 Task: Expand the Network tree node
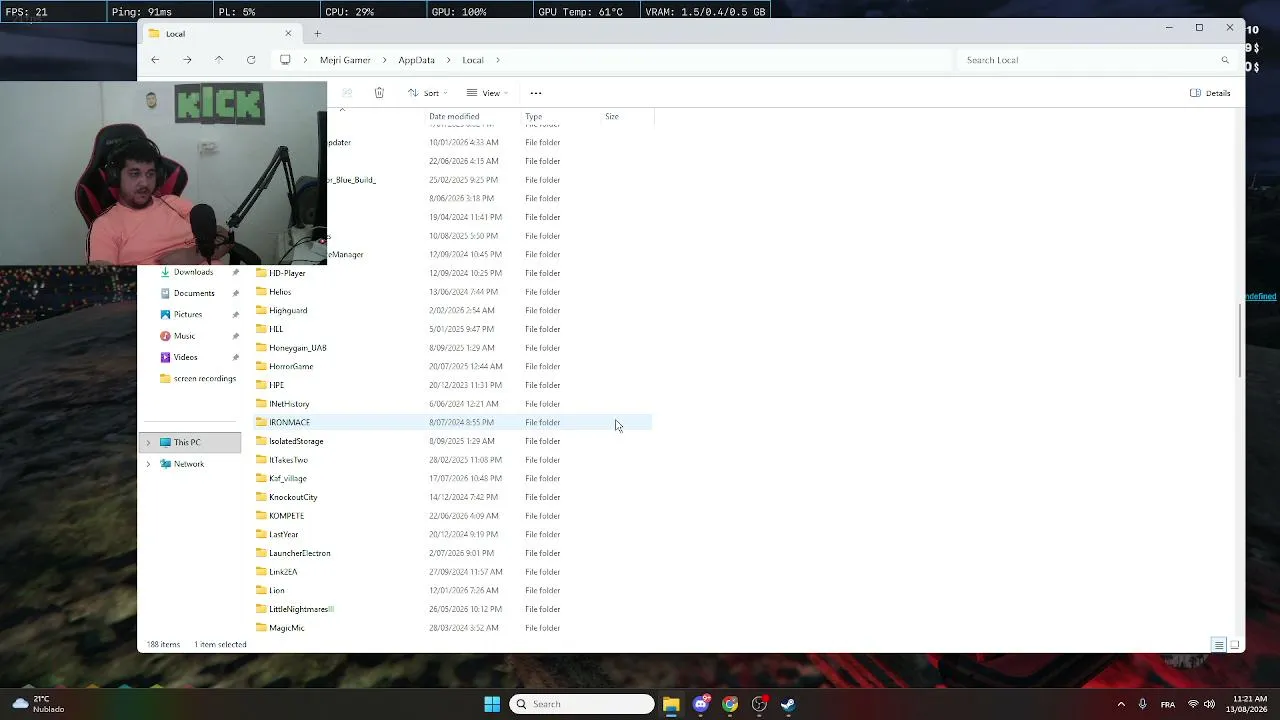click(148, 464)
